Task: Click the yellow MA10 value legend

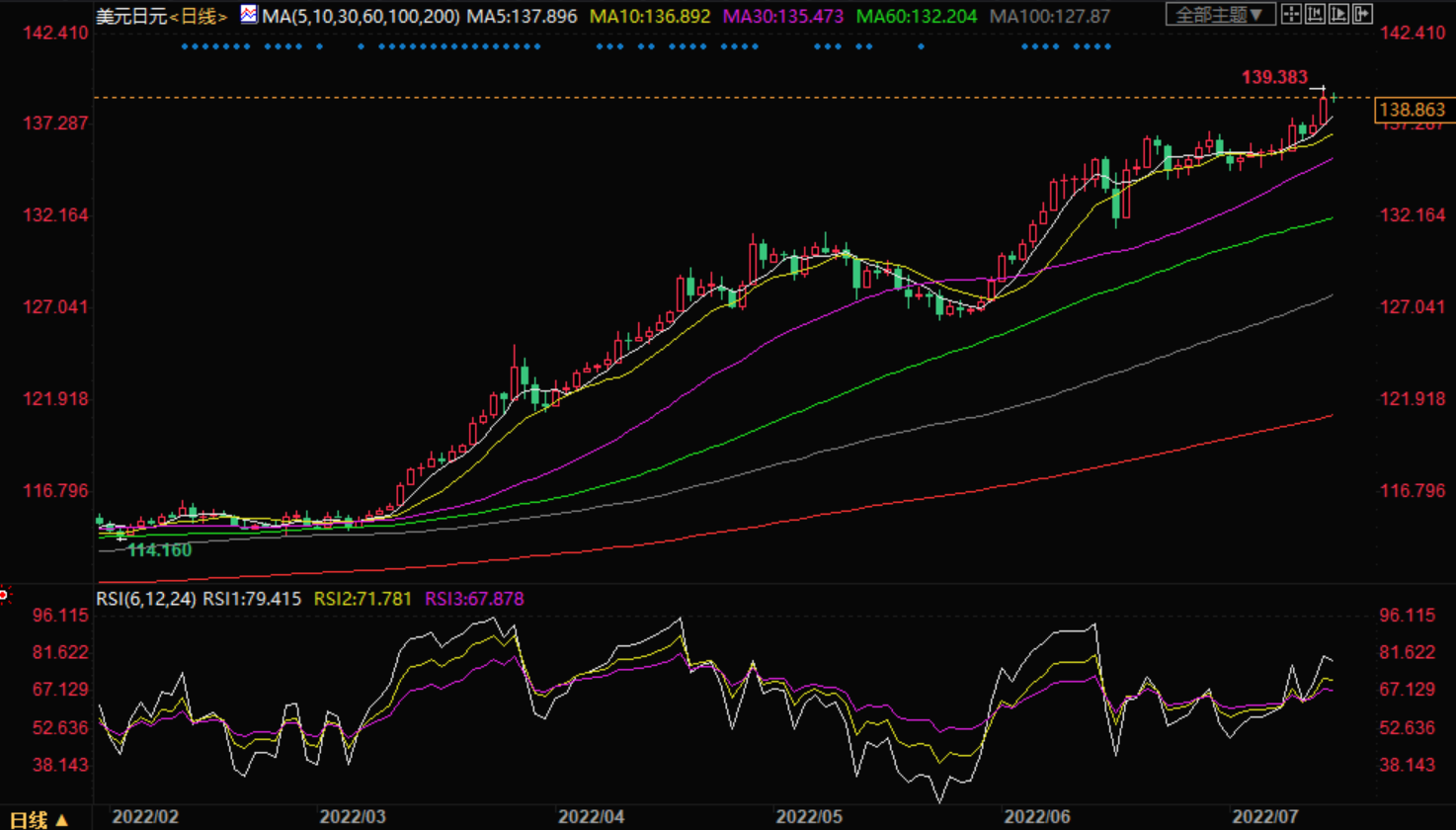Action: (650, 17)
